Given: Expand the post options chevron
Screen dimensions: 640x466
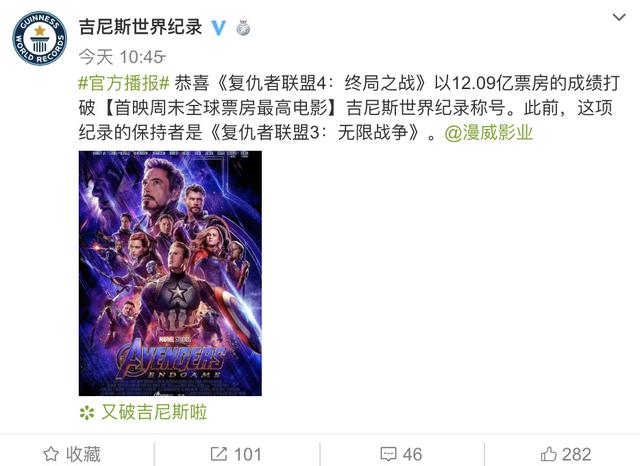Looking at the screenshot, I should [x=619, y=17].
